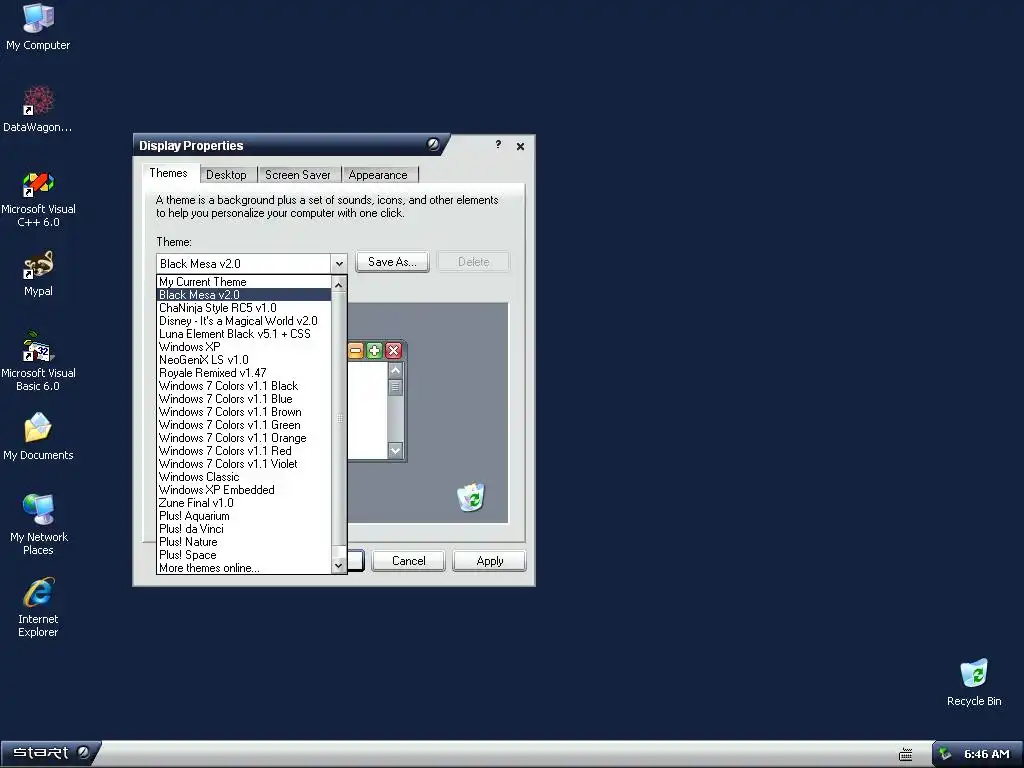1024x768 pixels.
Task: Collapse the Theme dropdown arrow
Action: pyautogui.click(x=339, y=263)
